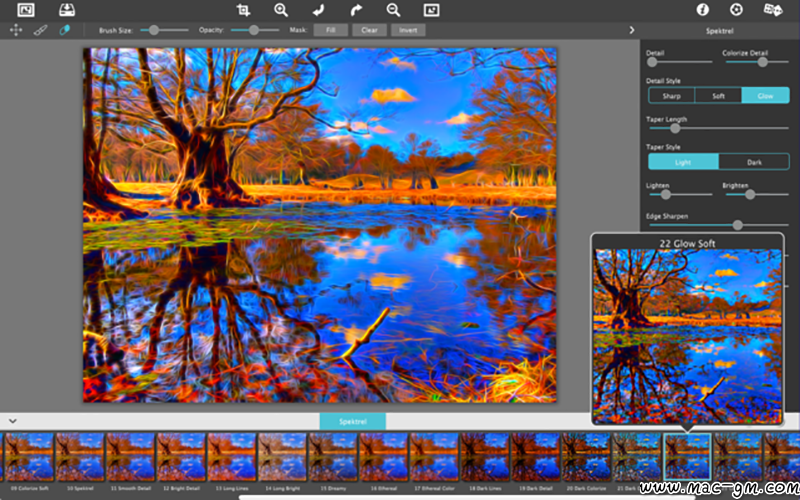Select the 09 Colorize Soft preset

pyautogui.click(x=29, y=457)
